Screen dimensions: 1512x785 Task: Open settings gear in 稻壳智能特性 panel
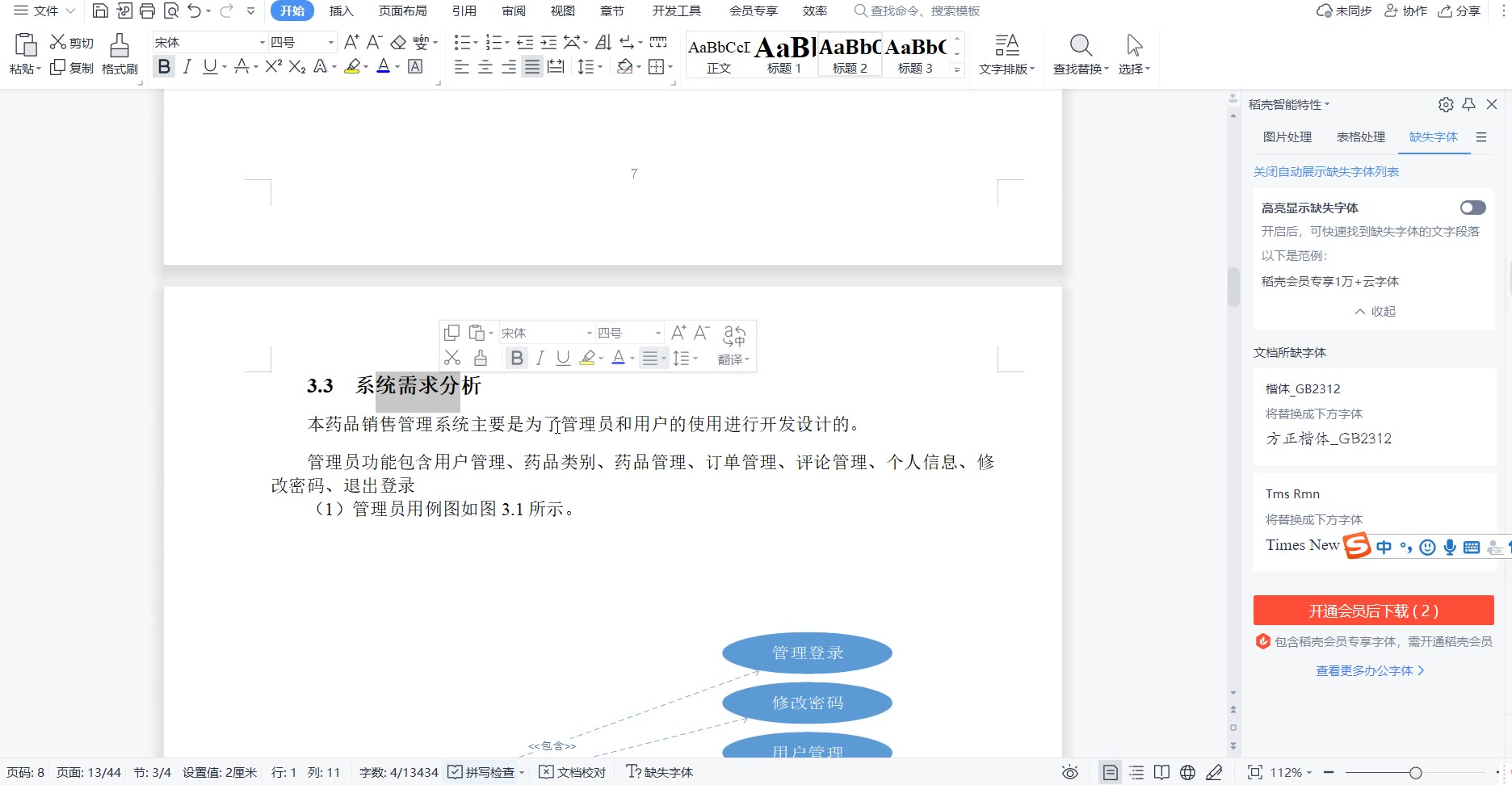pos(1446,104)
